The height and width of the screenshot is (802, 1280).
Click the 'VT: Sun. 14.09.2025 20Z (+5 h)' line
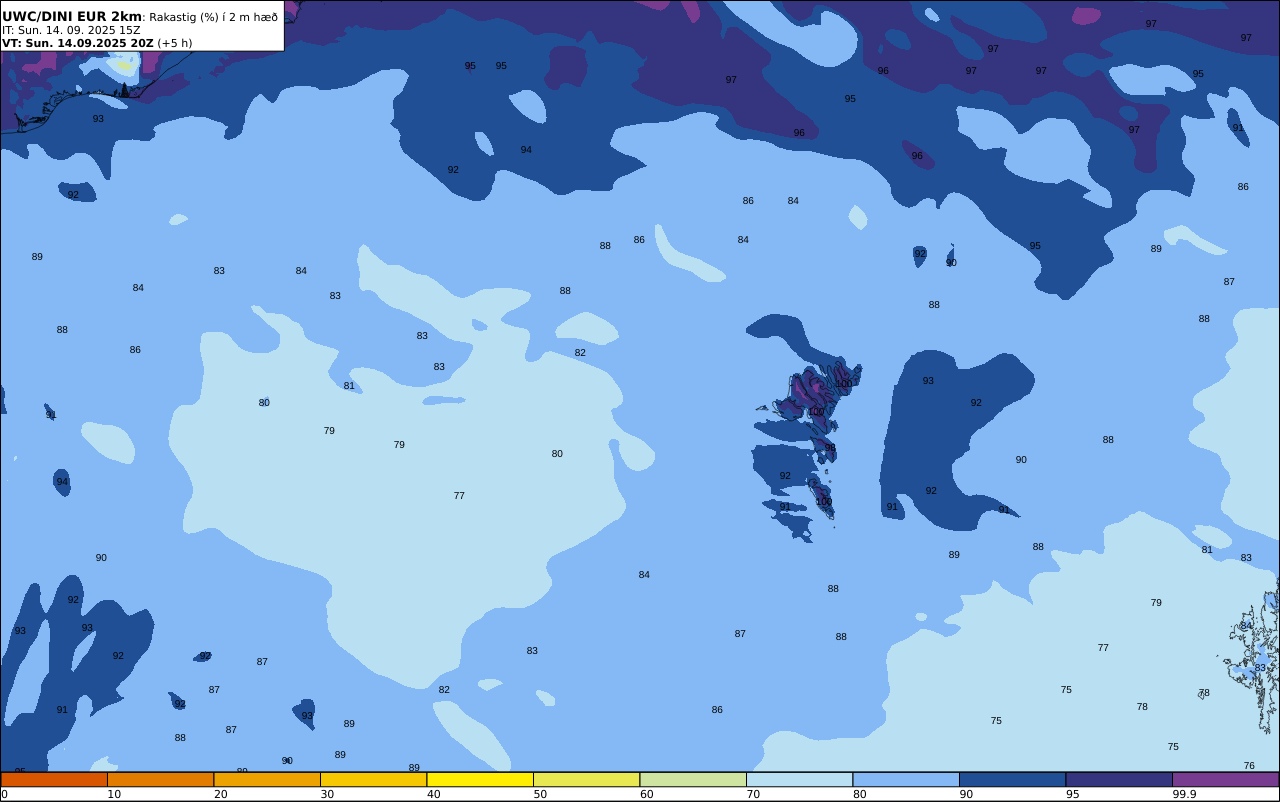click(x=97, y=43)
